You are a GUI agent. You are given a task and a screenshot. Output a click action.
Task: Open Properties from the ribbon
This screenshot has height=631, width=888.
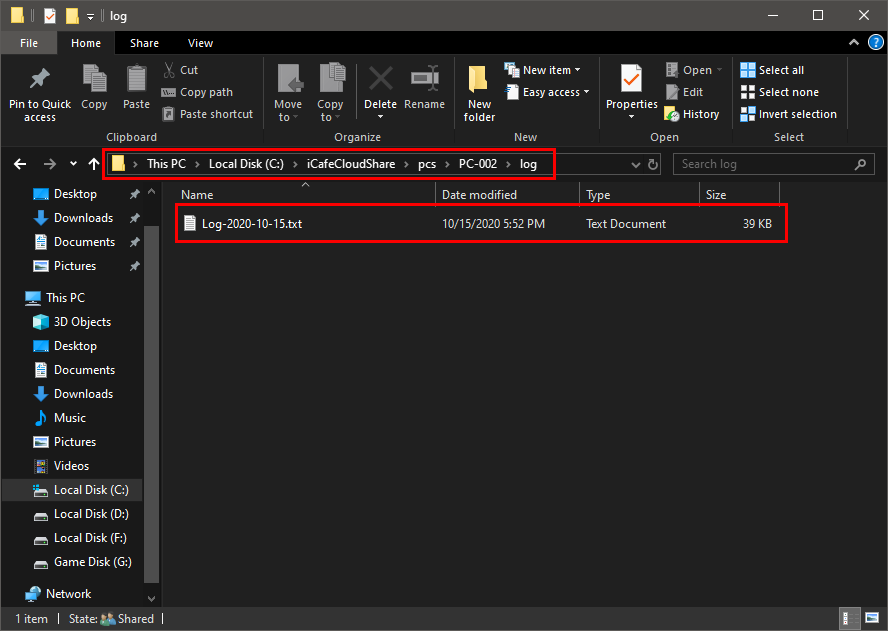point(631,80)
